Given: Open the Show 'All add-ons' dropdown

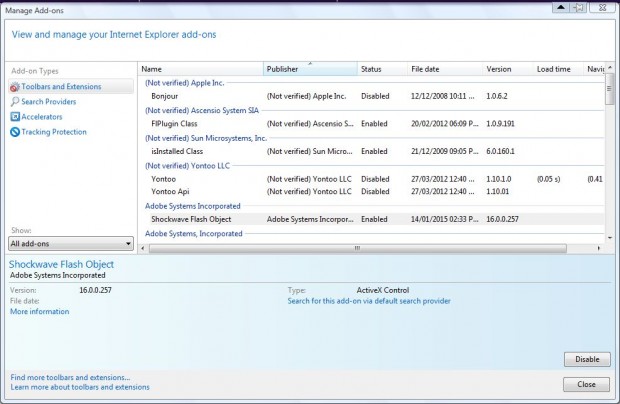Looking at the screenshot, I should coord(71,244).
